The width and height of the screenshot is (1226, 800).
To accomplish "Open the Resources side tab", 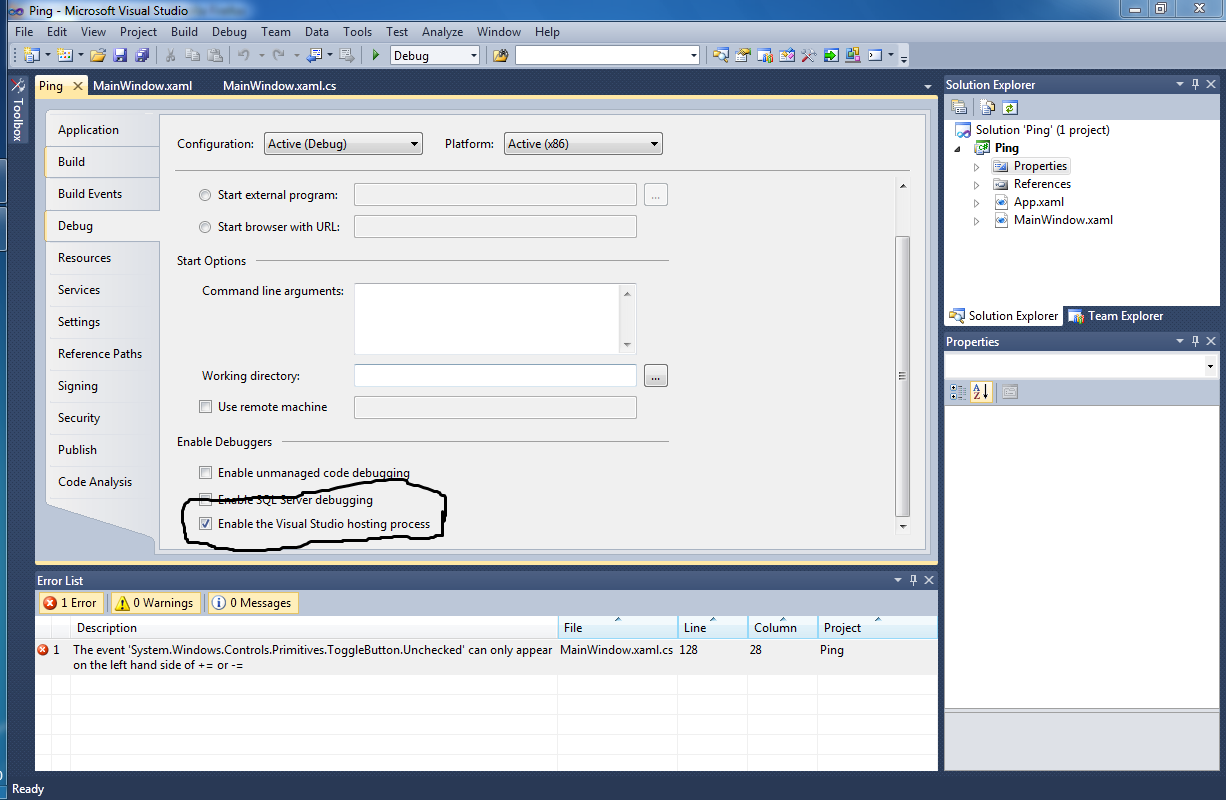I will [102, 258].
